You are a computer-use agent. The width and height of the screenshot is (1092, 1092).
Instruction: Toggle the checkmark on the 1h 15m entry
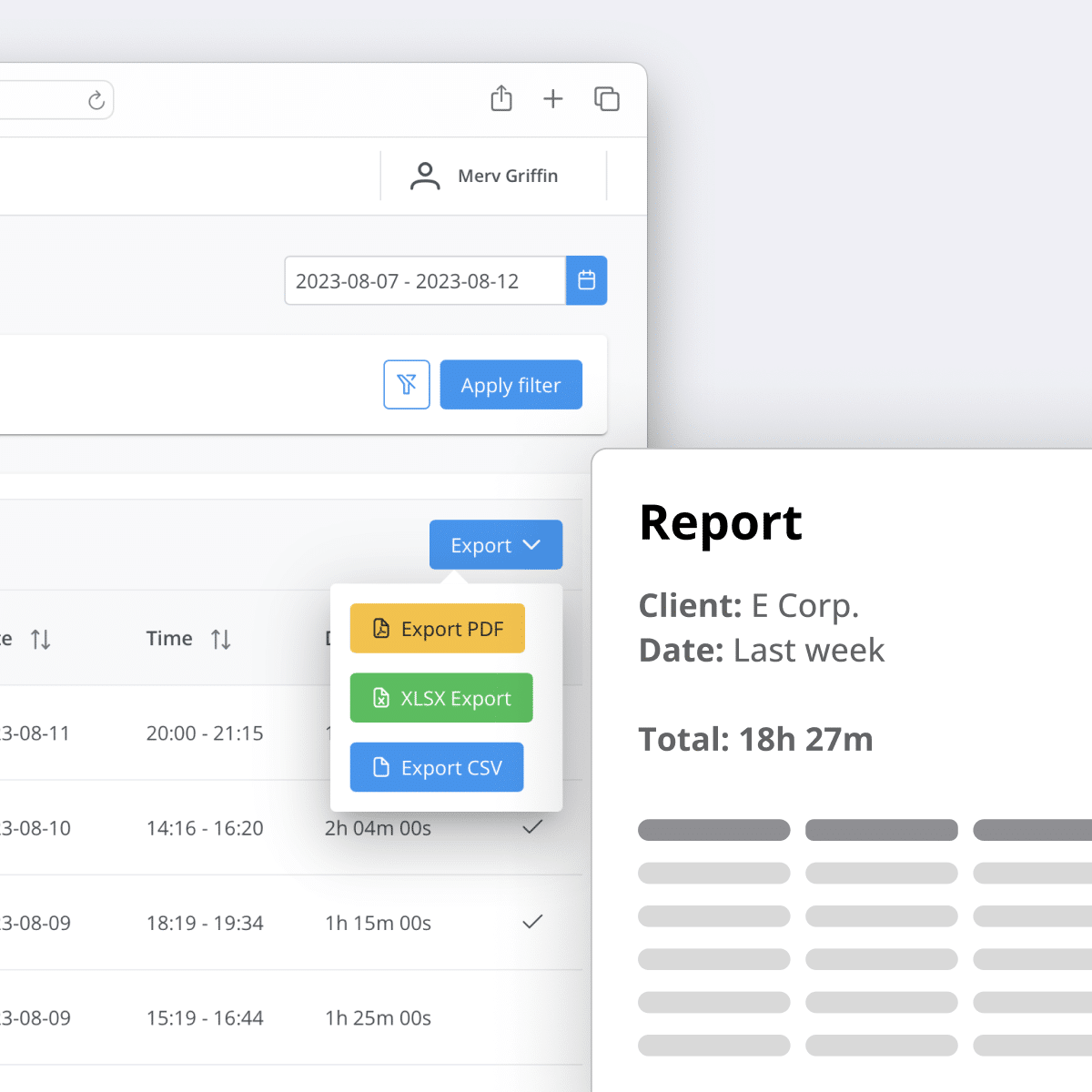tap(531, 922)
